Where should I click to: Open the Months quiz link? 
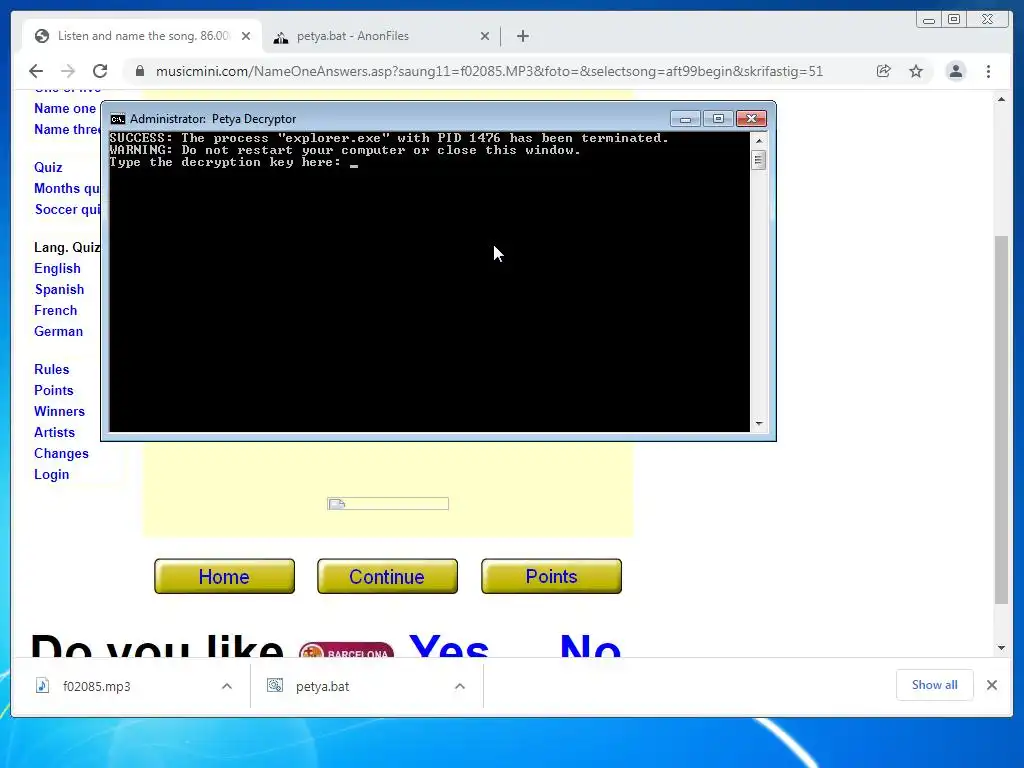[67, 188]
